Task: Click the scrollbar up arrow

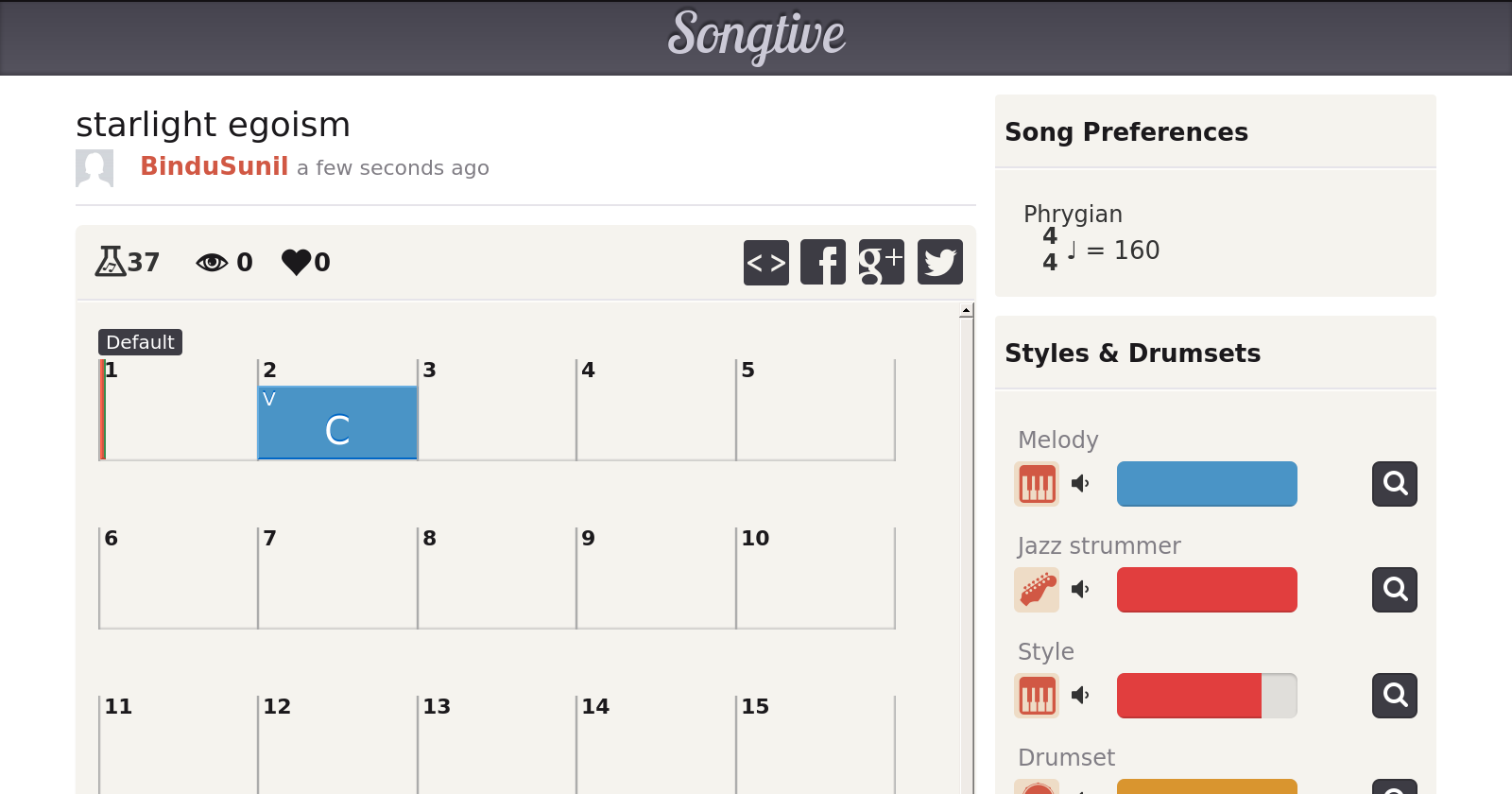Action: click(x=966, y=310)
